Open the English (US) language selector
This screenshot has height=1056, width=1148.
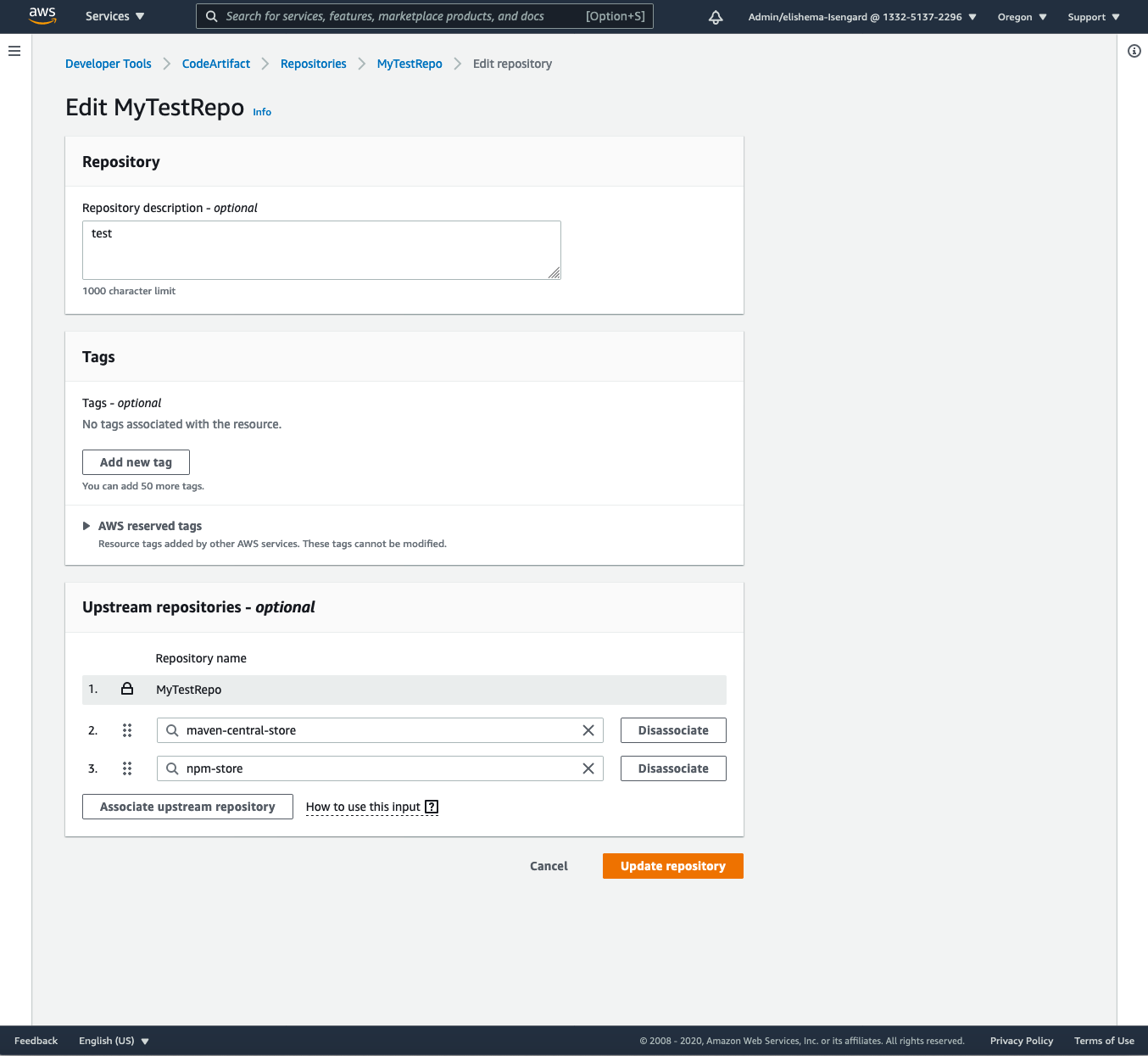[x=114, y=1041]
